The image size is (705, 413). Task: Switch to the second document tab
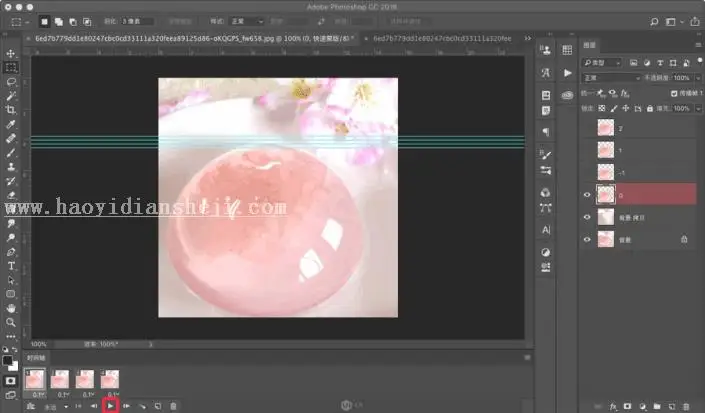tap(442, 39)
